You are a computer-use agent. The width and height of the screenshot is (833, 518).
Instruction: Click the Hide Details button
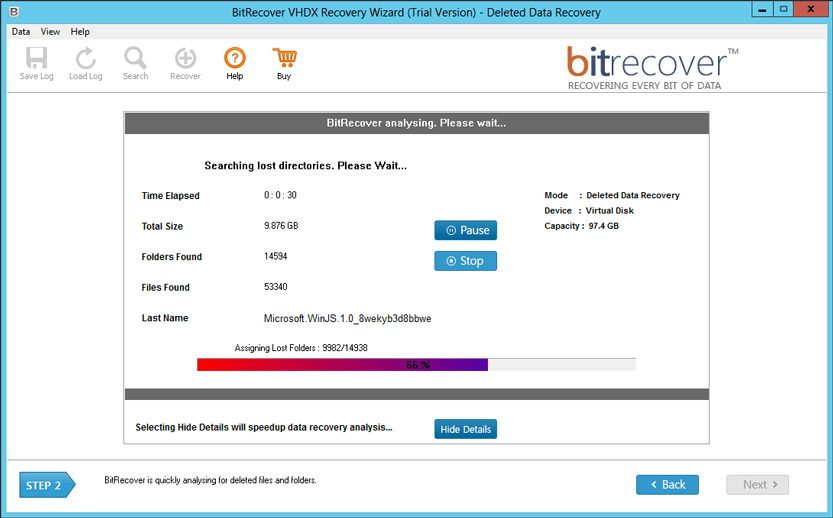click(465, 429)
